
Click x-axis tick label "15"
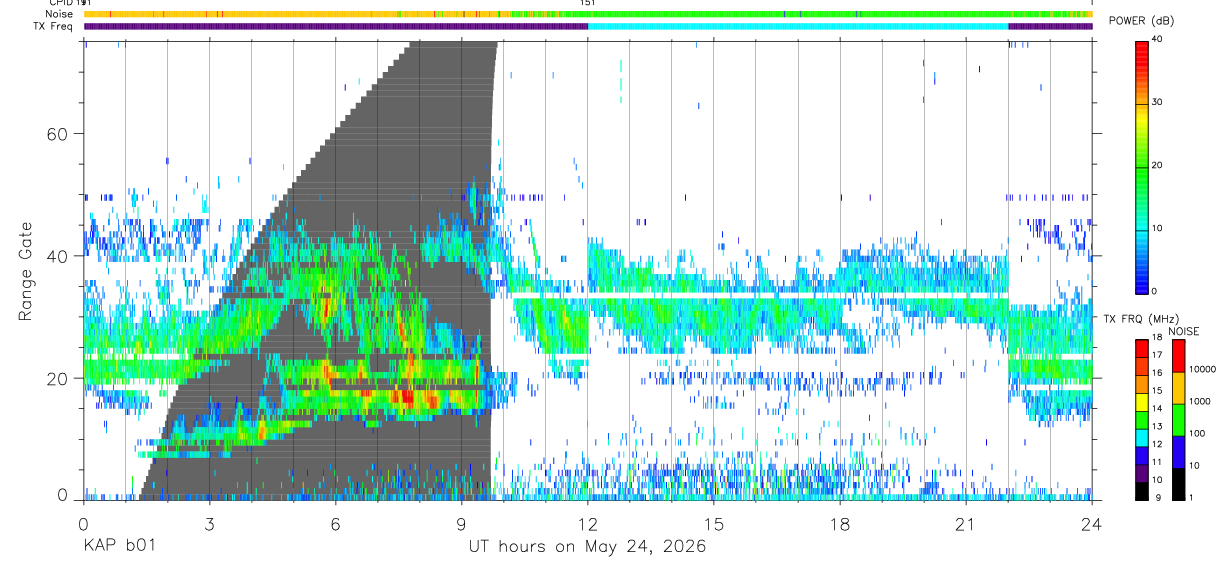tap(714, 524)
